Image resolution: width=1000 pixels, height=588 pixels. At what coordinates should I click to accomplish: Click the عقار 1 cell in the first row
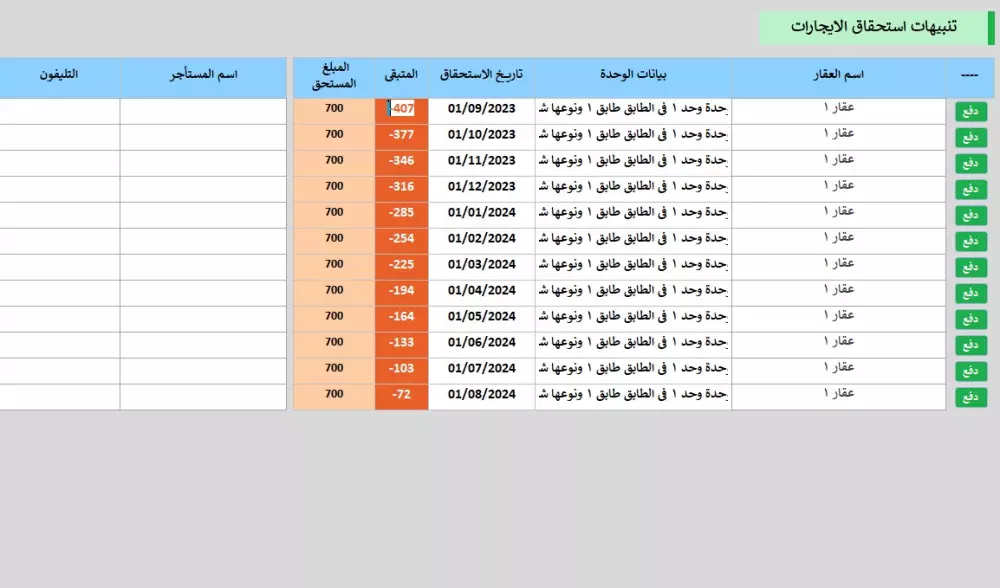pyautogui.click(x=840, y=108)
